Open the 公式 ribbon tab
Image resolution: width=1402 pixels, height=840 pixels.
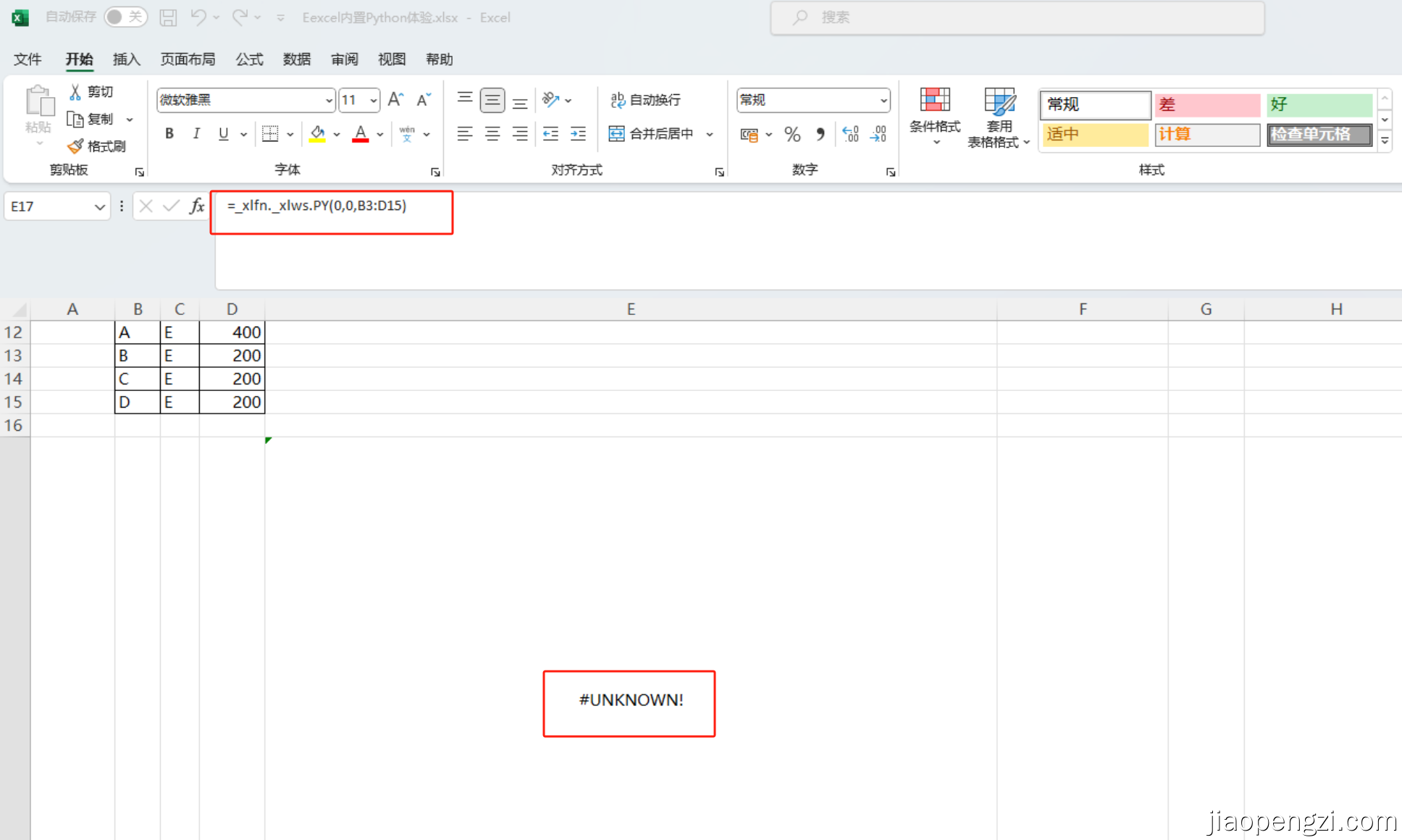coord(249,59)
